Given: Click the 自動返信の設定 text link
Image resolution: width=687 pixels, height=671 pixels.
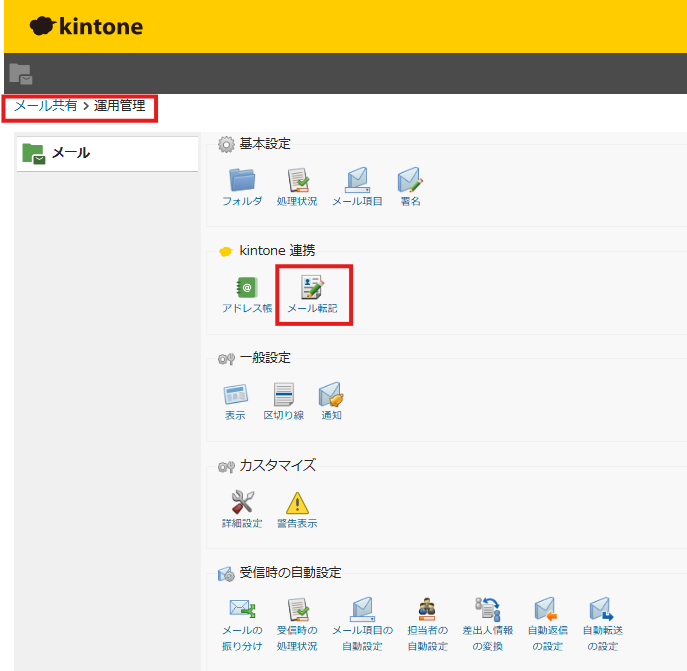Looking at the screenshot, I should 548,638.
